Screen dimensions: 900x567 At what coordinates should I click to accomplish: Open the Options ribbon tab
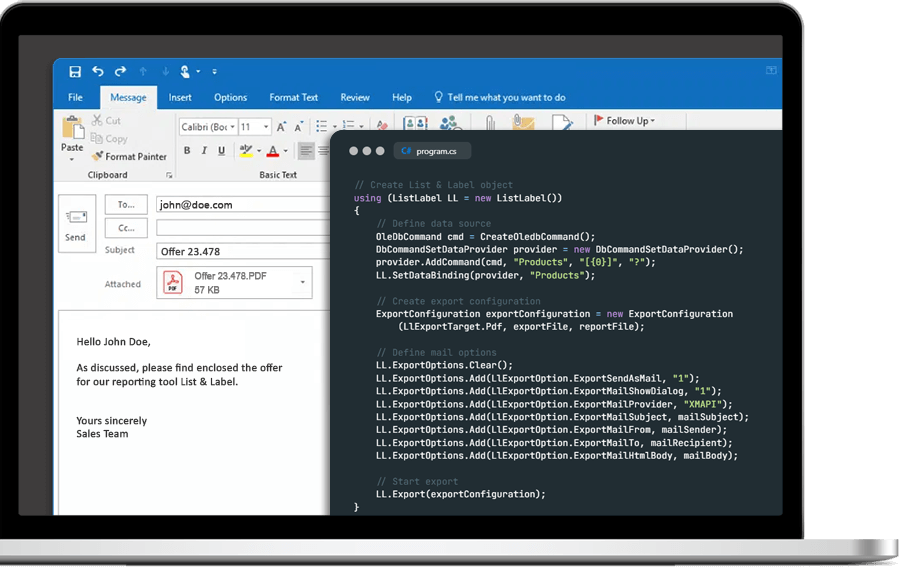click(230, 98)
